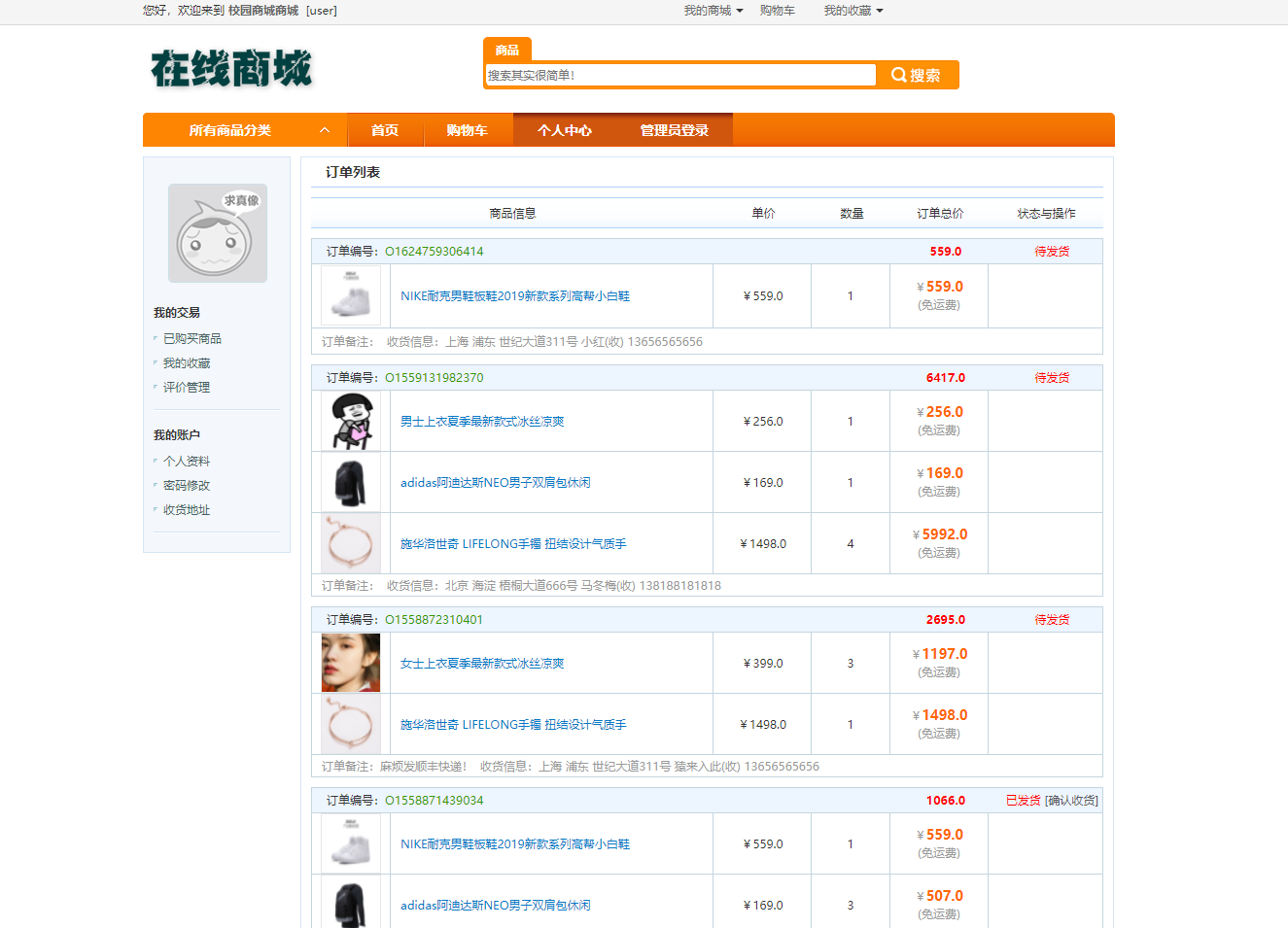Open the NIKE white sneaker product thumbnail
Screen dimensions: 1288x928
tap(350, 295)
